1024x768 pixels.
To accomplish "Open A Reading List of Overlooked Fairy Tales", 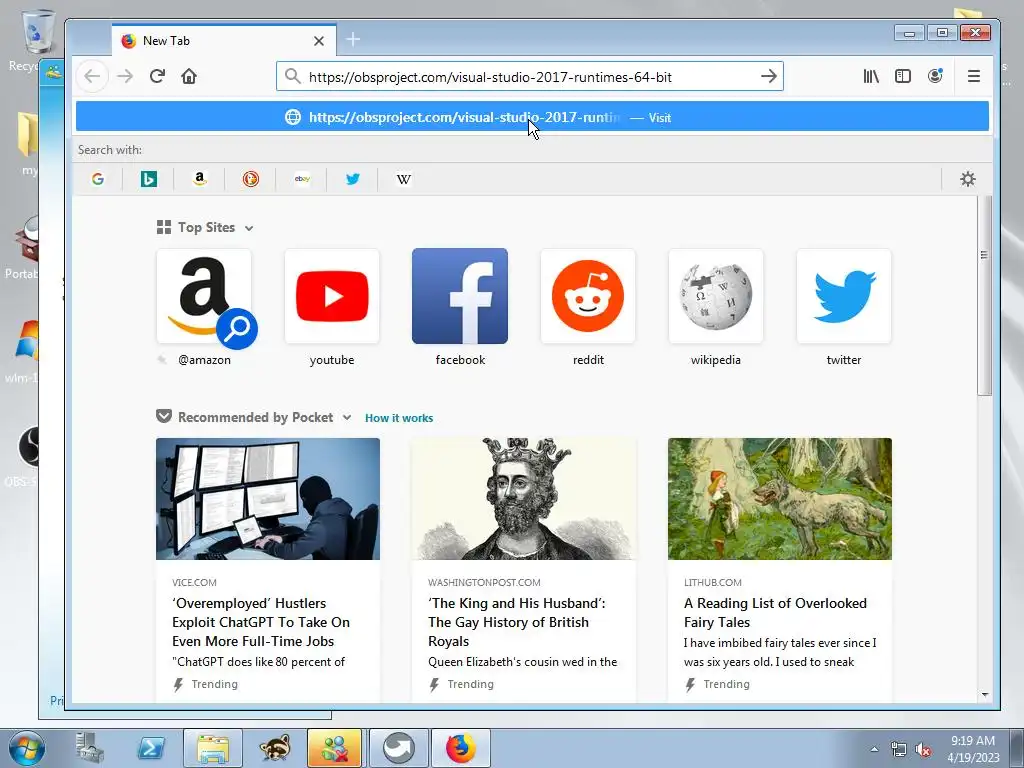I will click(x=775, y=613).
